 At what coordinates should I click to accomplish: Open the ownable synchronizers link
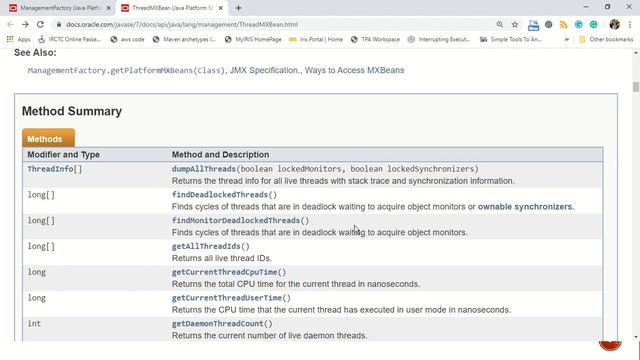point(525,207)
